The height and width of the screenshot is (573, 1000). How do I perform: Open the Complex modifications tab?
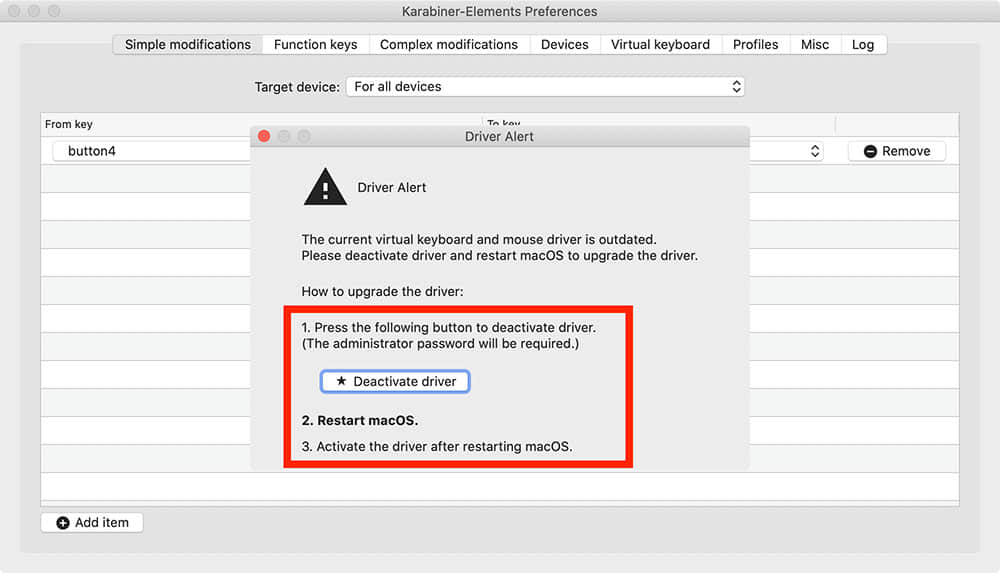point(448,45)
